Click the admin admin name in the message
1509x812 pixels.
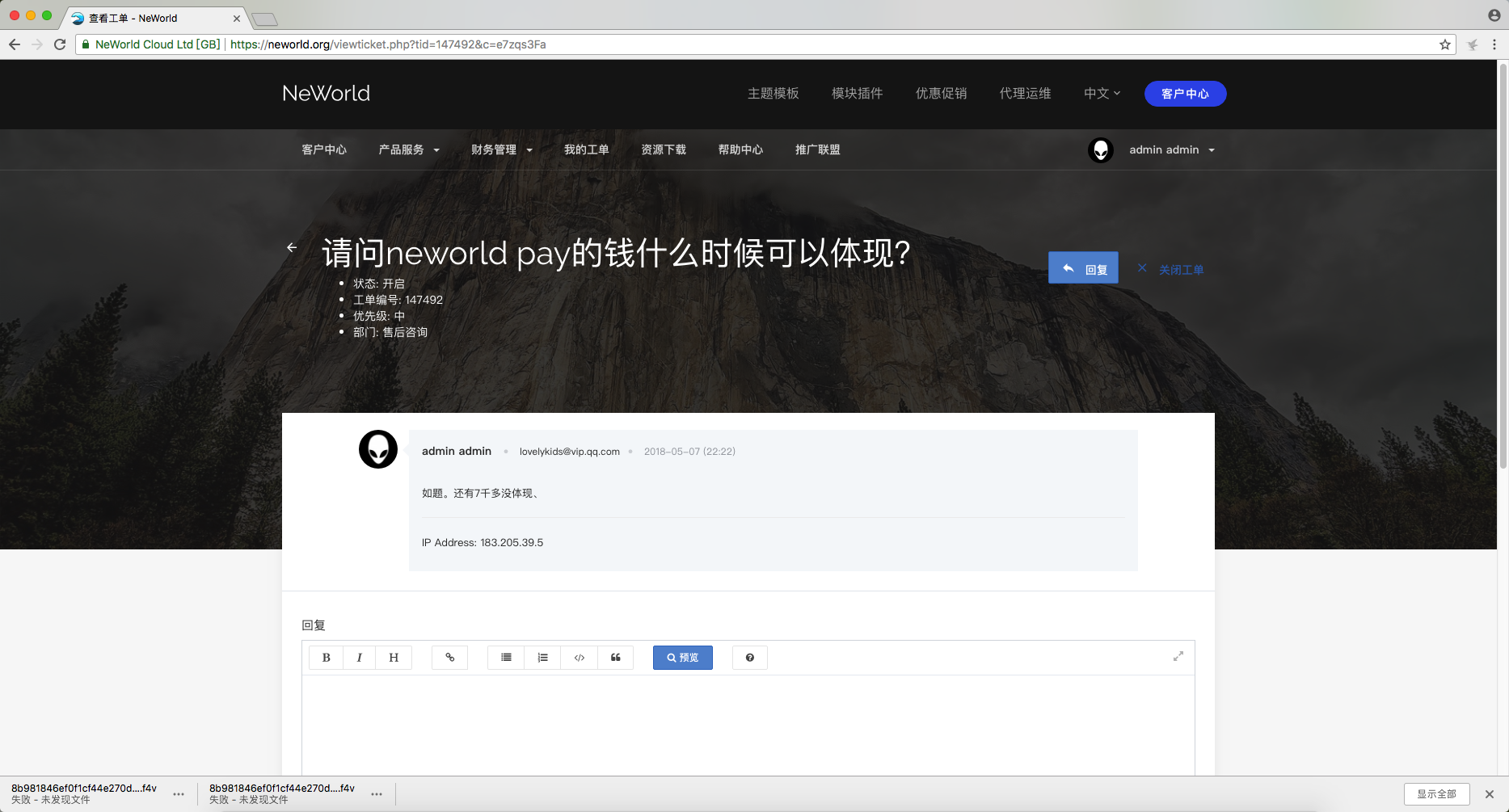pyautogui.click(x=457, y=452)
